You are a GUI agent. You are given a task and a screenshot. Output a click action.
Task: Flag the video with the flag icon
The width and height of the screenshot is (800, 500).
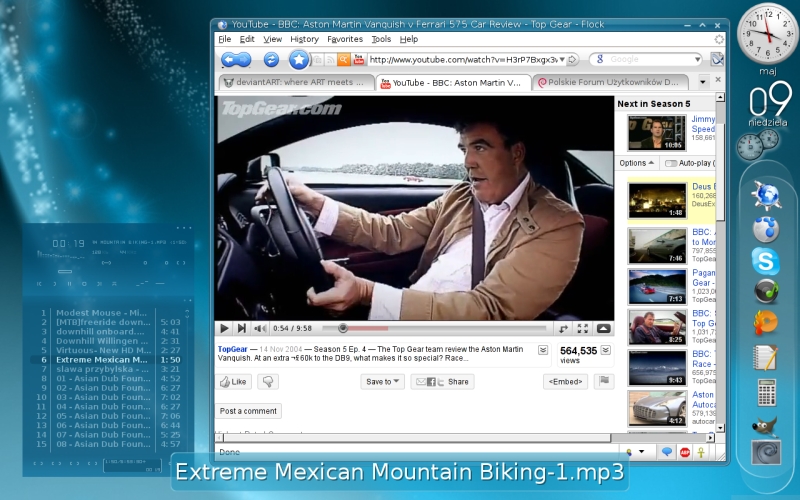coord(604,381)
